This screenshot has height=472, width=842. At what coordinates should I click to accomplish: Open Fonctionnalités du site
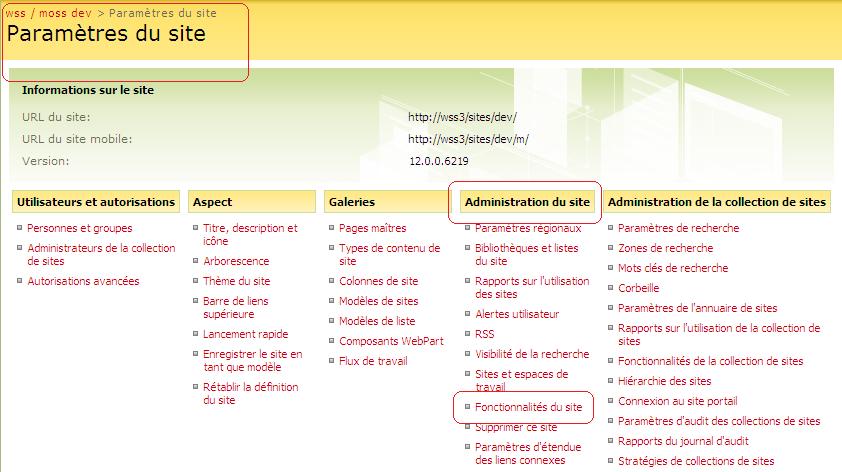coord(528,408)
